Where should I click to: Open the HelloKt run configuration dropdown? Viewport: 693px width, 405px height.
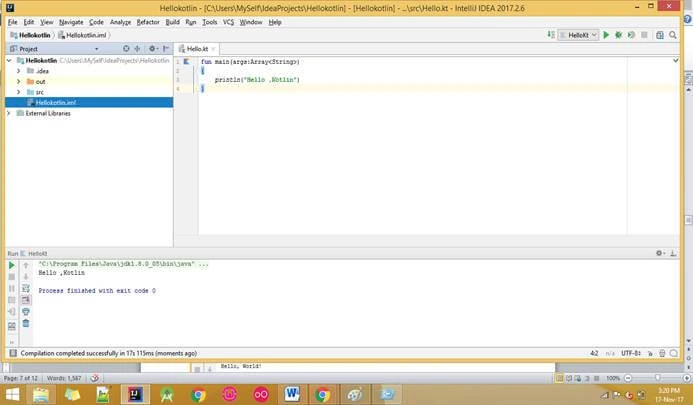point(579,35)
